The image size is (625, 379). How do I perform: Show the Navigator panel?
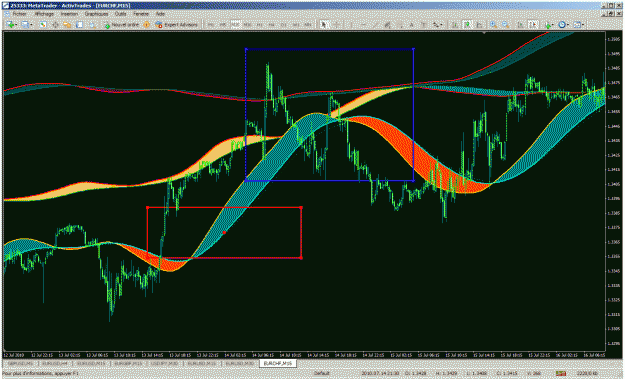pyautogui.click(x=67, y=25)
